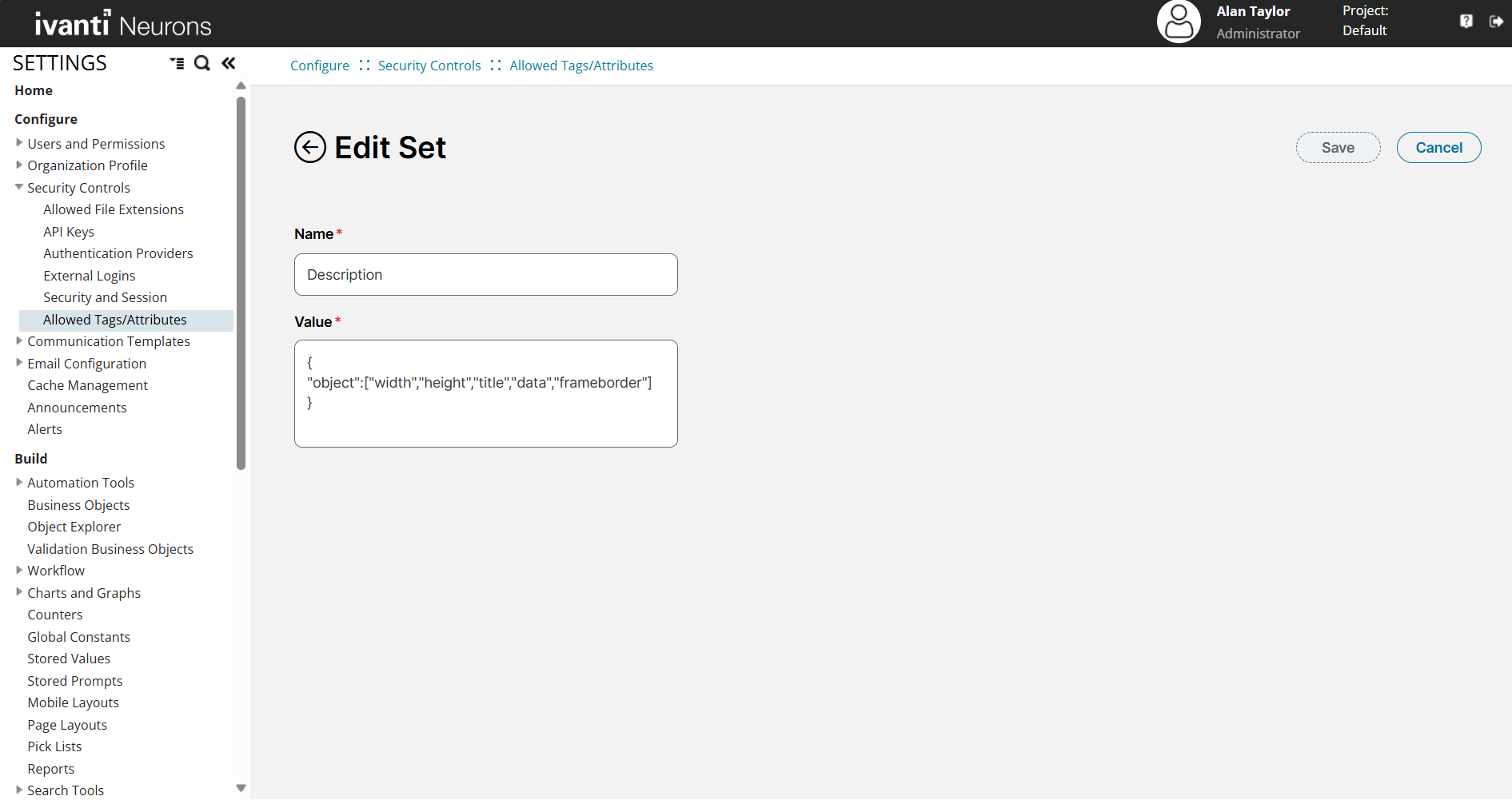Open the settings search magnifier icon

pyautogui.click(x=202, y=63)
